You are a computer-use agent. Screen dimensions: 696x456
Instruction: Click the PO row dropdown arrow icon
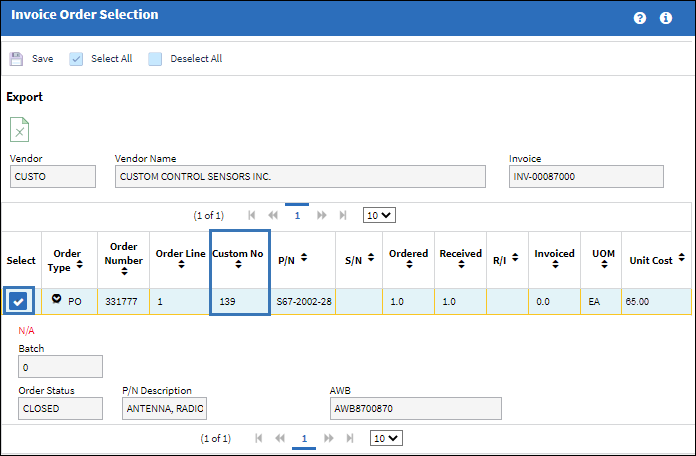(56, 298)
